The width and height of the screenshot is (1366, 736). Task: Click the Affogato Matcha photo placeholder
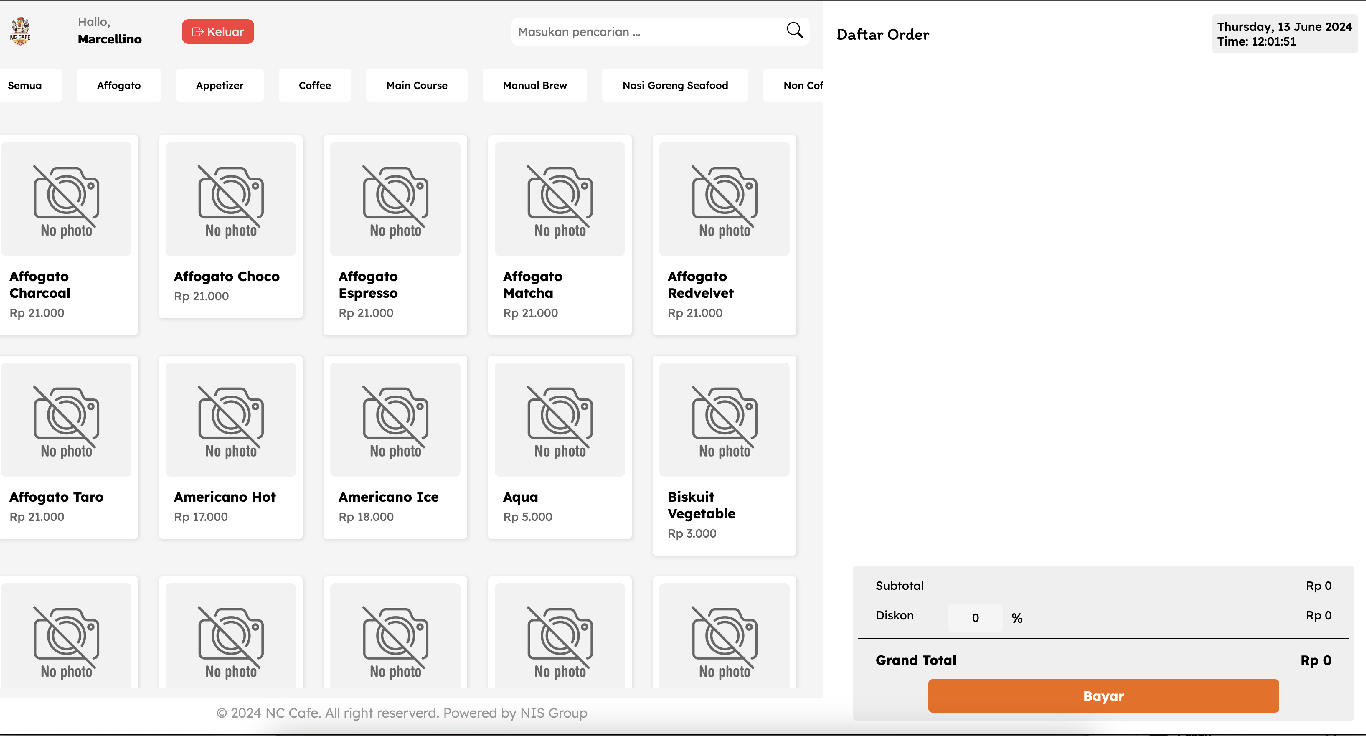click(x=560, y=199)
